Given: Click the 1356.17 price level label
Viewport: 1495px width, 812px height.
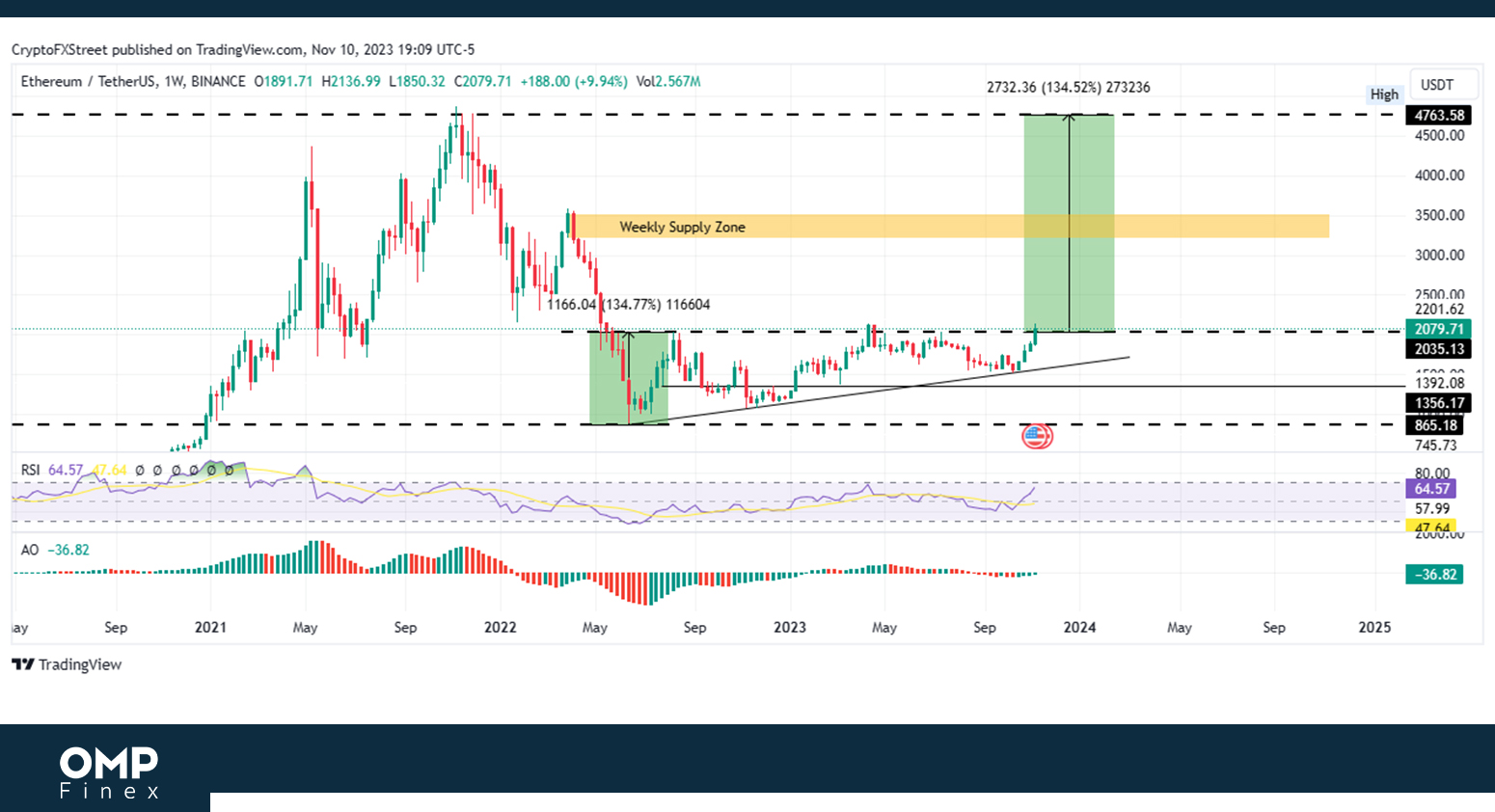Looking at the screenshot, I should (1438, 403).
